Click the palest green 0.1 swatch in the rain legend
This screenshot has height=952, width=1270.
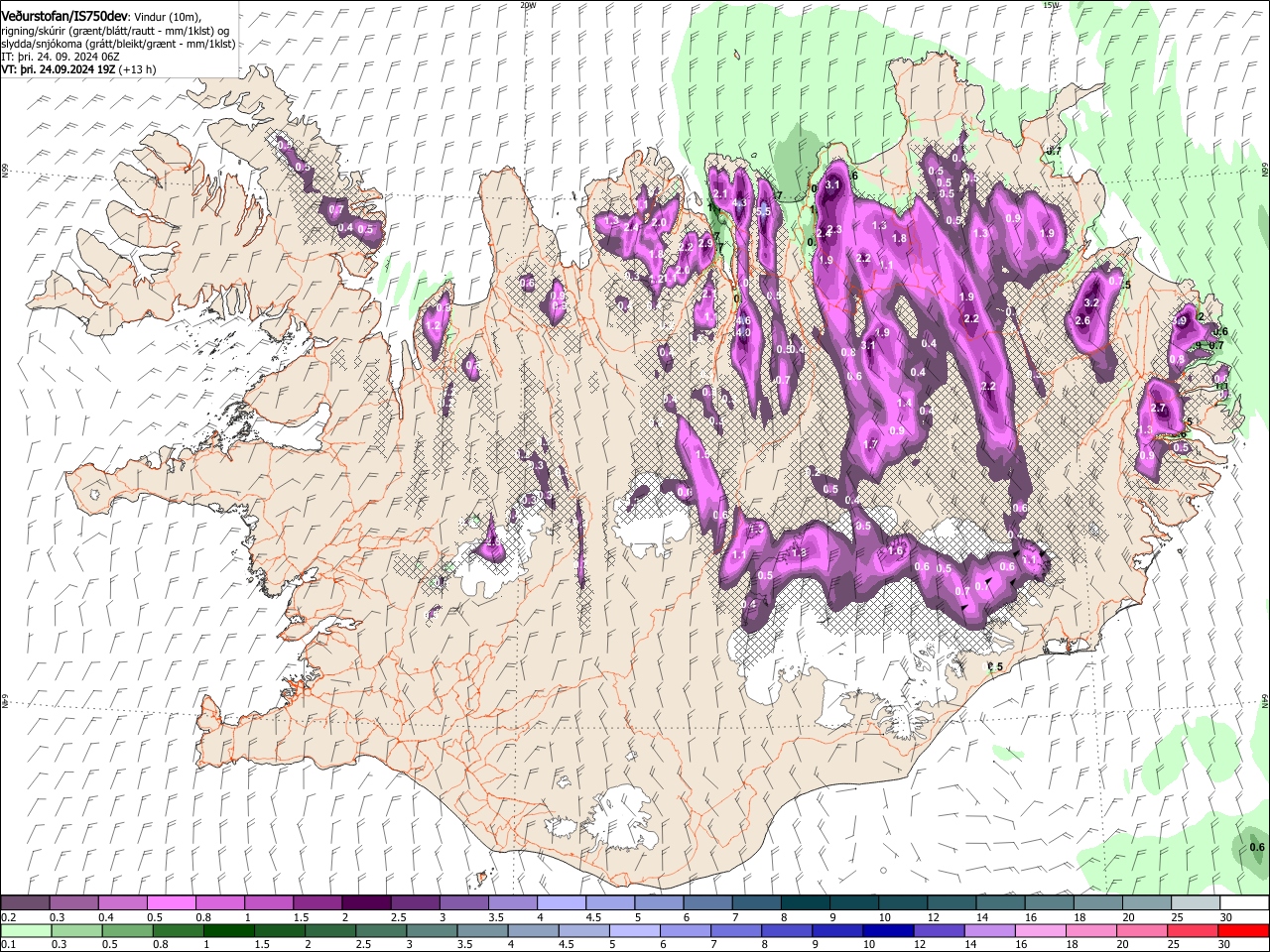[25, 930]
